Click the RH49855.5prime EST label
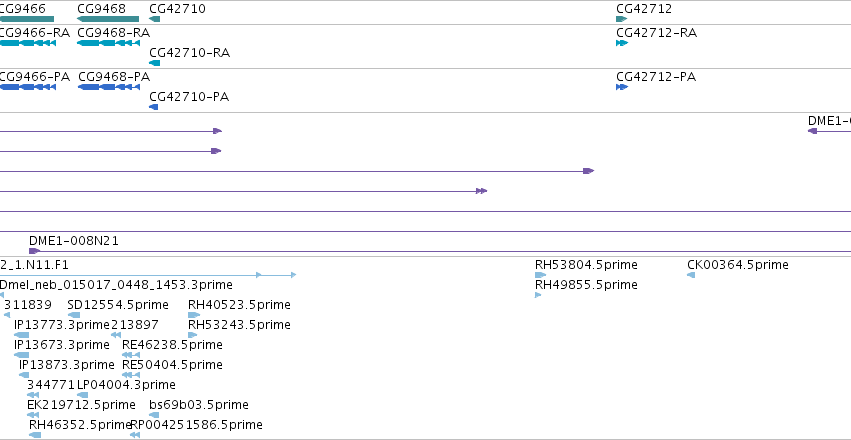This screenshot has height=440, width=851. [x=586, y=285]
